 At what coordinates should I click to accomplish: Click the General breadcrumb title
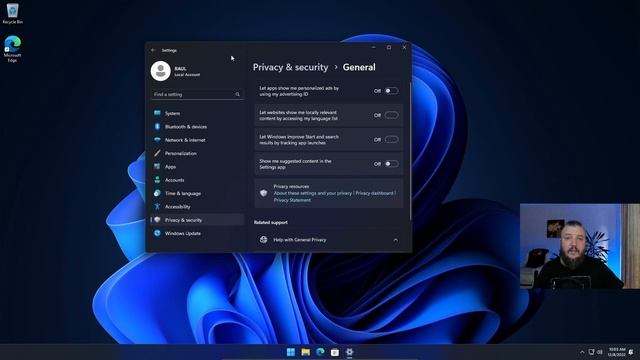click(359, 67)
